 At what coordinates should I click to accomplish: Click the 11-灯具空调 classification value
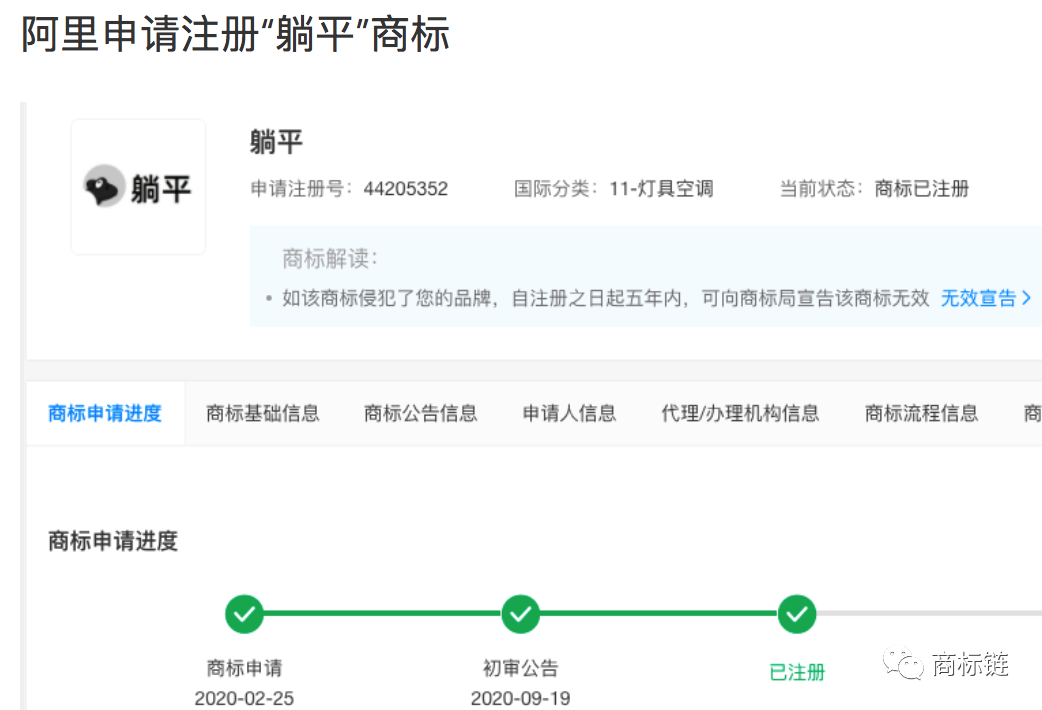click(x=661, y=189)
